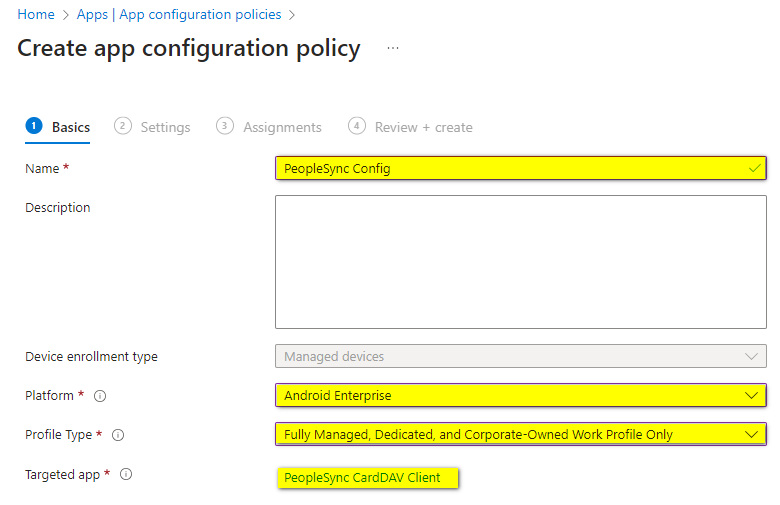Expand the Platform dropdown Android Enterprise
The height and width of the screenshot is (505, 780).
[521, 395]
